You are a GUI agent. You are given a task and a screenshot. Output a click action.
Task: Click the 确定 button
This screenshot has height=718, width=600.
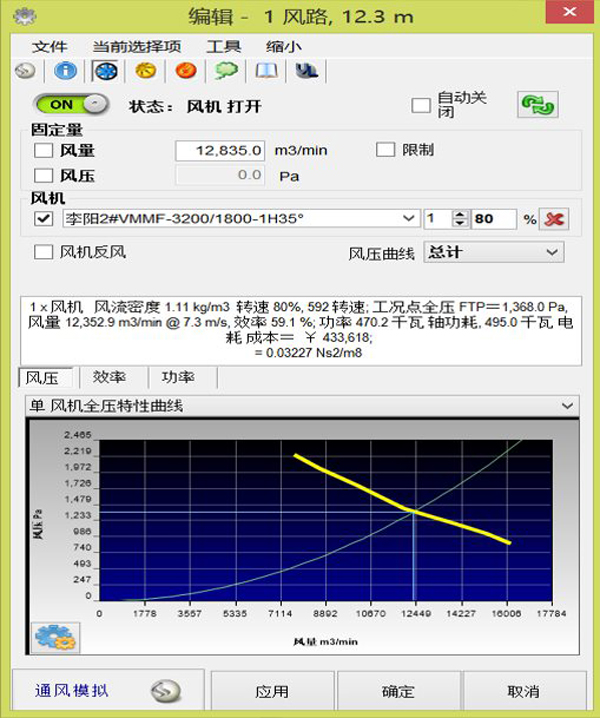[x=398, y=691]
